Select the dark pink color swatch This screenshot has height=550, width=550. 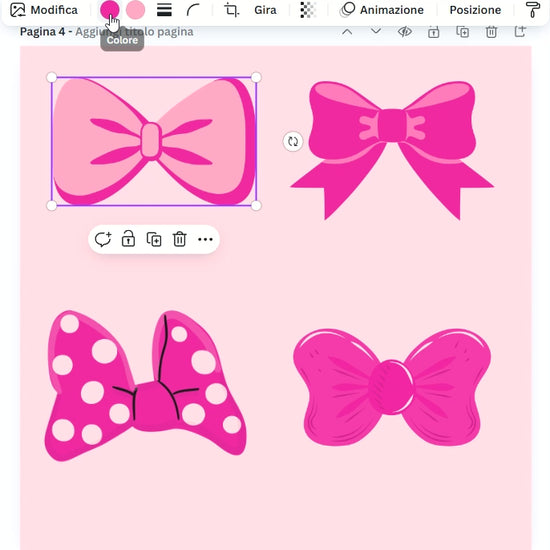click(x=110, y=9)
